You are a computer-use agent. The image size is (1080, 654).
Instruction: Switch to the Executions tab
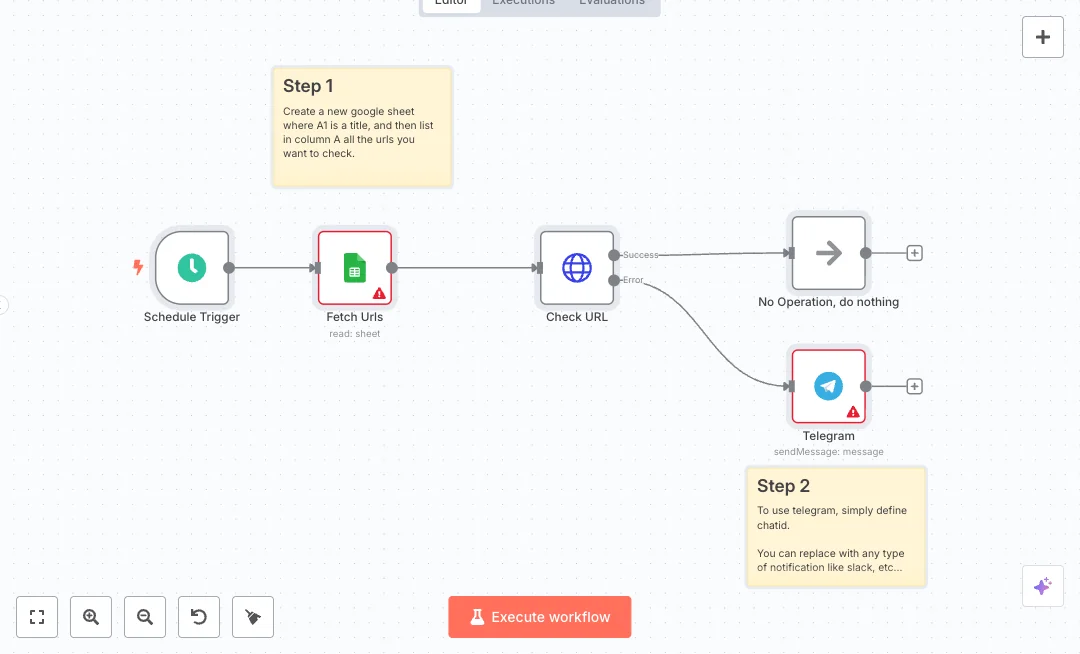coord(523,3)
